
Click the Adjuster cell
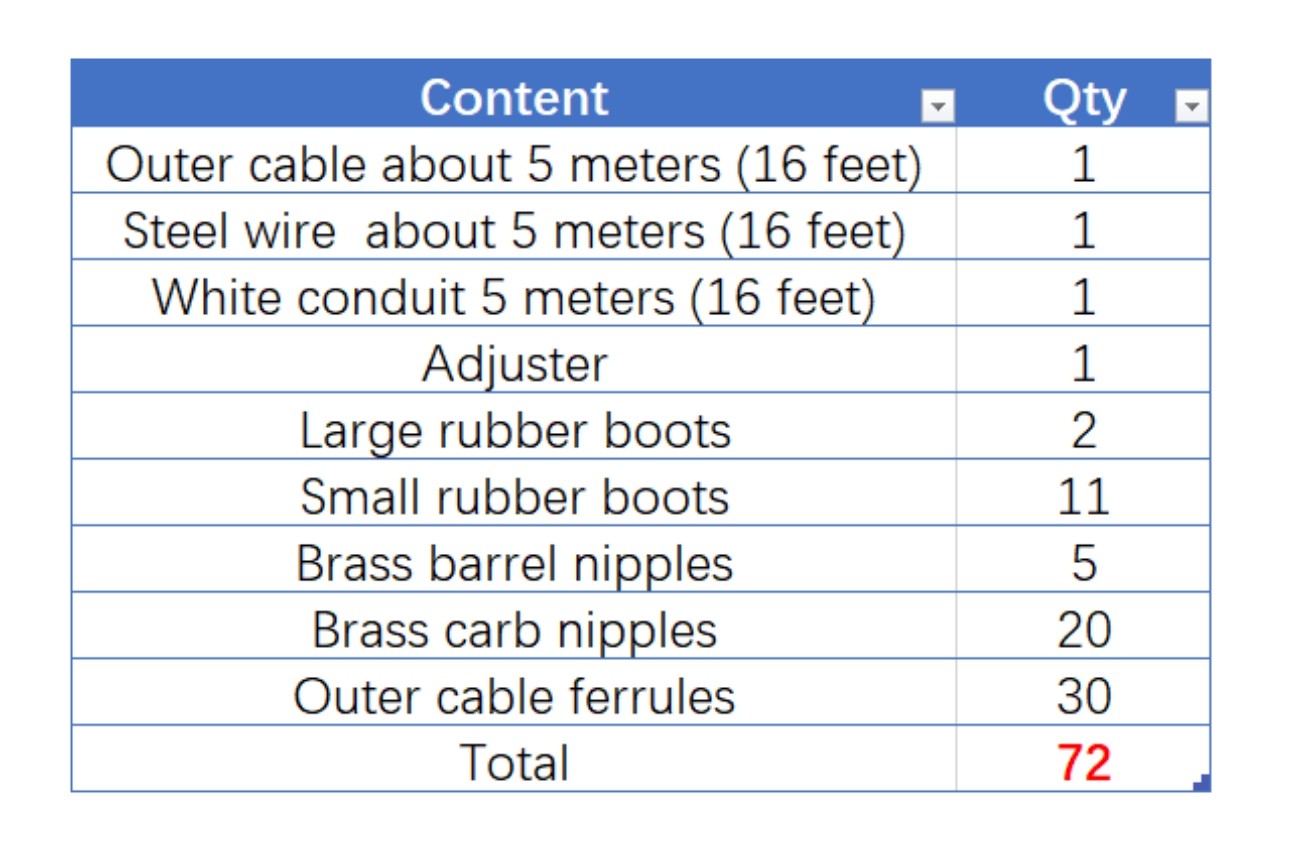pos(513,364)
